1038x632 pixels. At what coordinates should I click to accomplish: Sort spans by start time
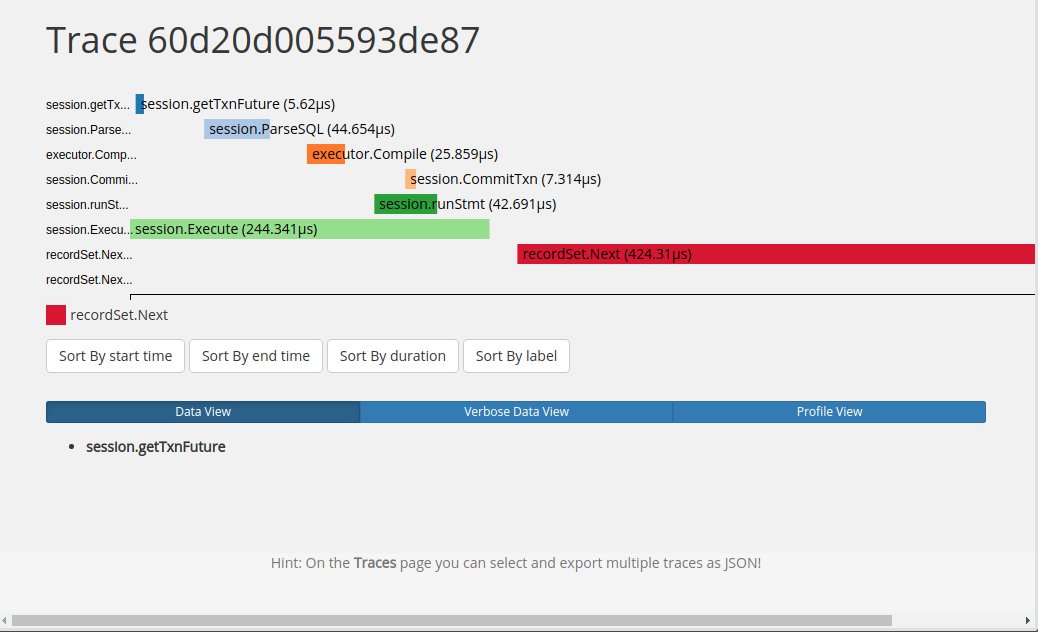point(114,355)
